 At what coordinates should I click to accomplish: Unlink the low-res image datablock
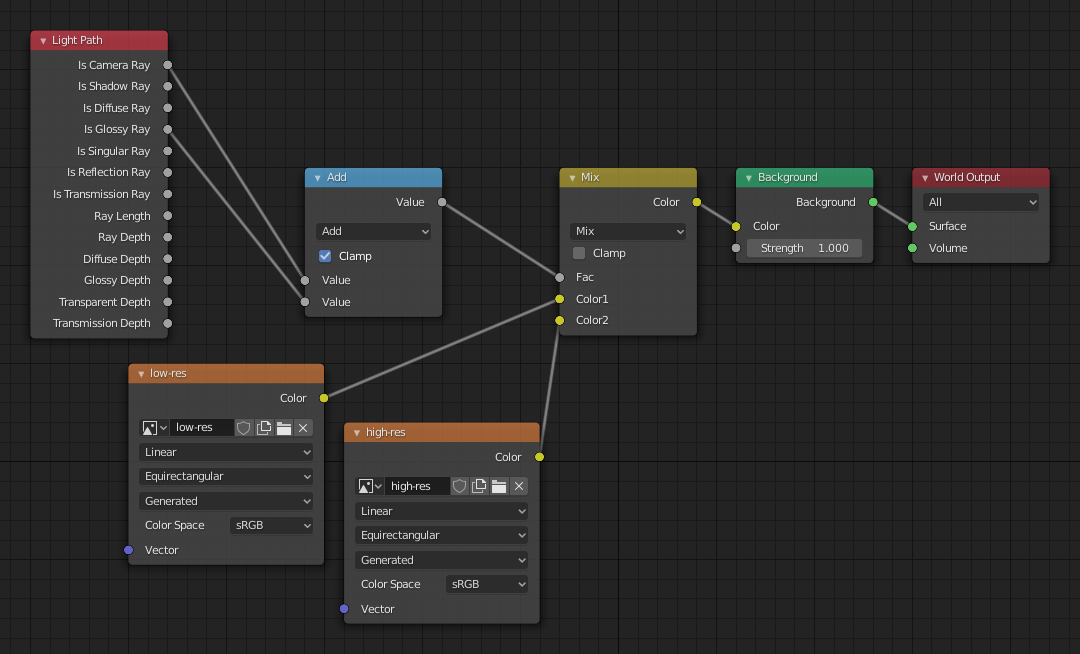pos(302,428)
